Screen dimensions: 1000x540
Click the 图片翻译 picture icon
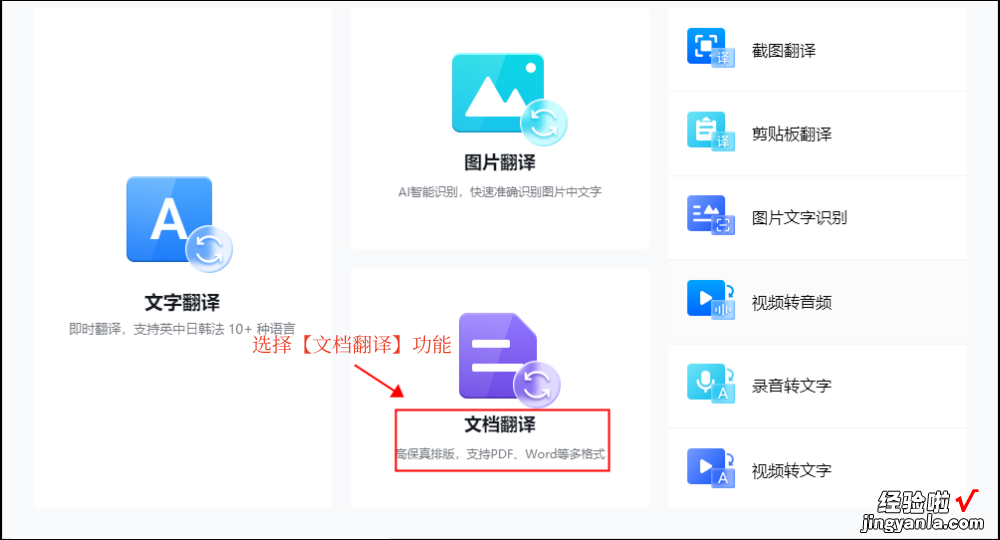pos(509,99)
